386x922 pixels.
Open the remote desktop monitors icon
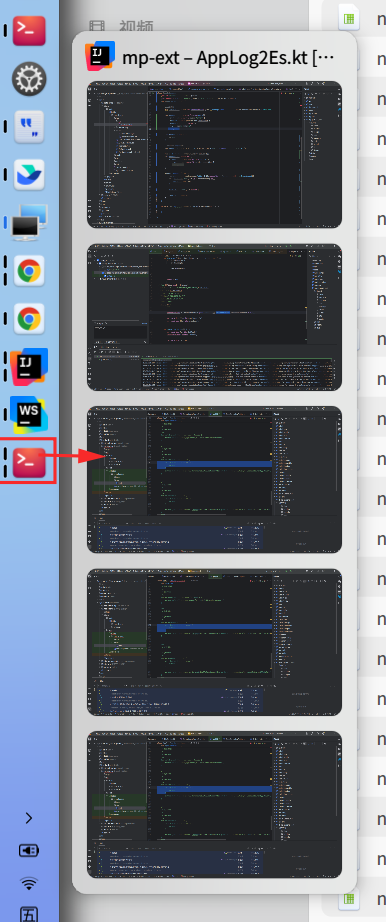tap(29, 223)
